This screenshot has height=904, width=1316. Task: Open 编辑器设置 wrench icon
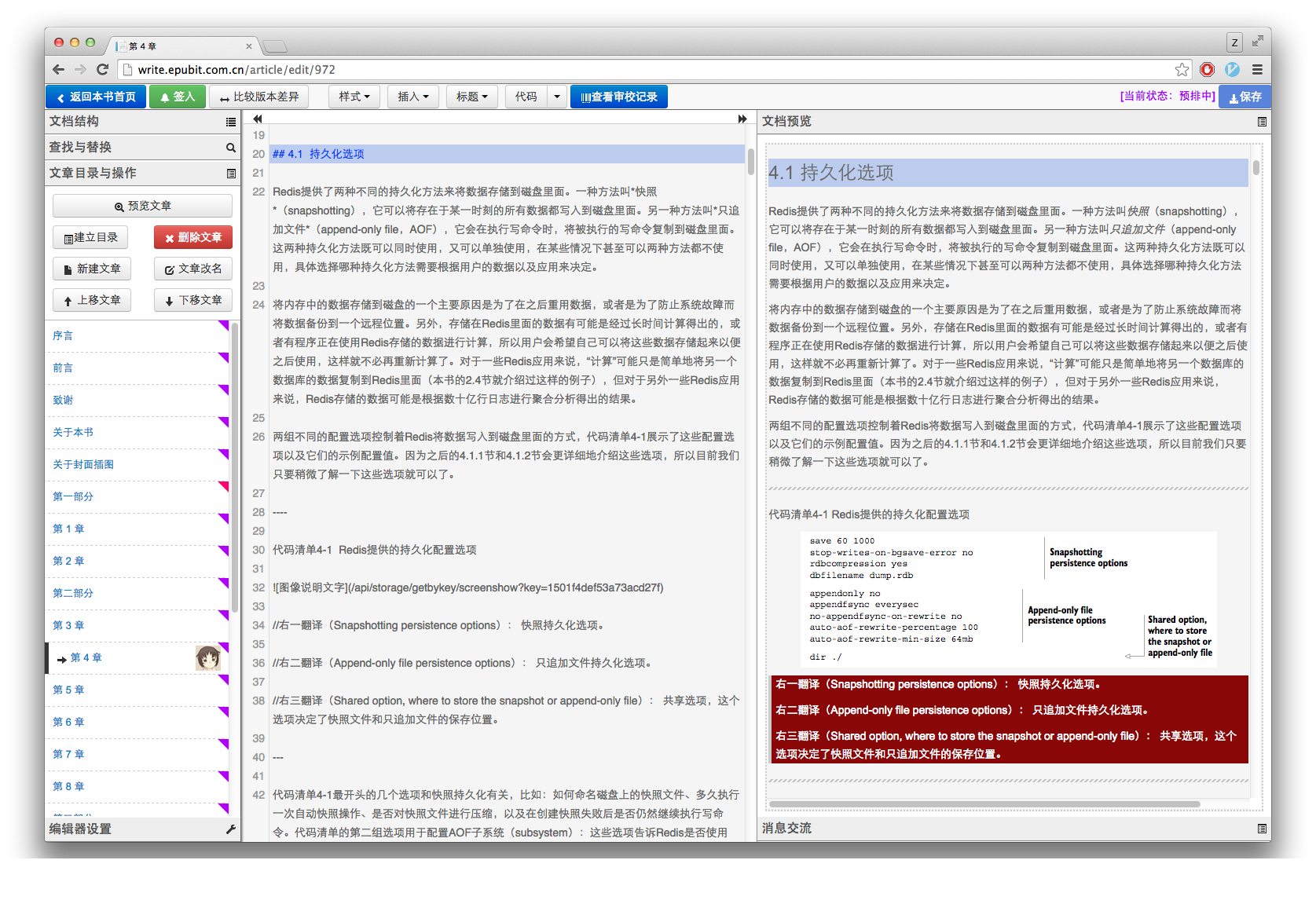tap(232, 829)
